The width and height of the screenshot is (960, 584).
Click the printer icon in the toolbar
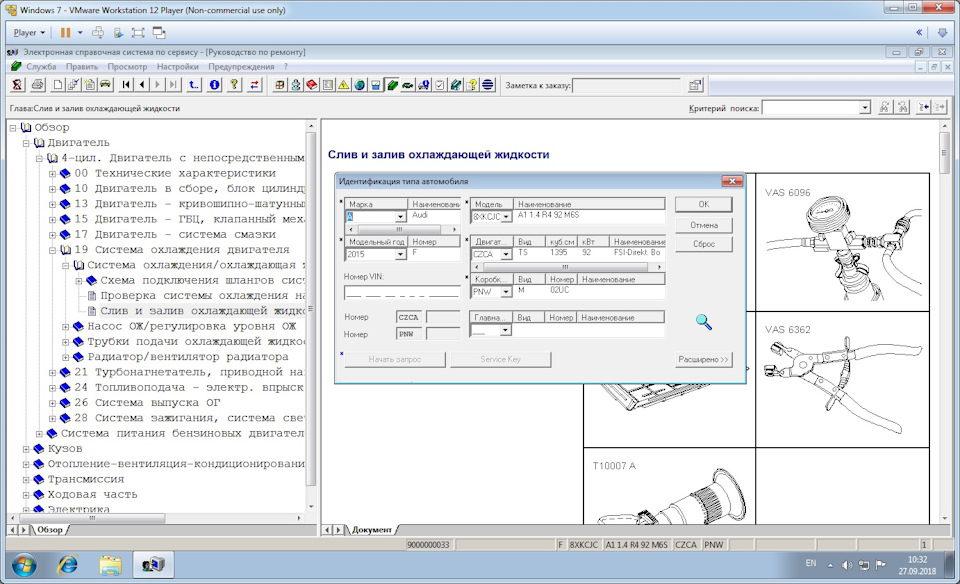coord(37,85)
